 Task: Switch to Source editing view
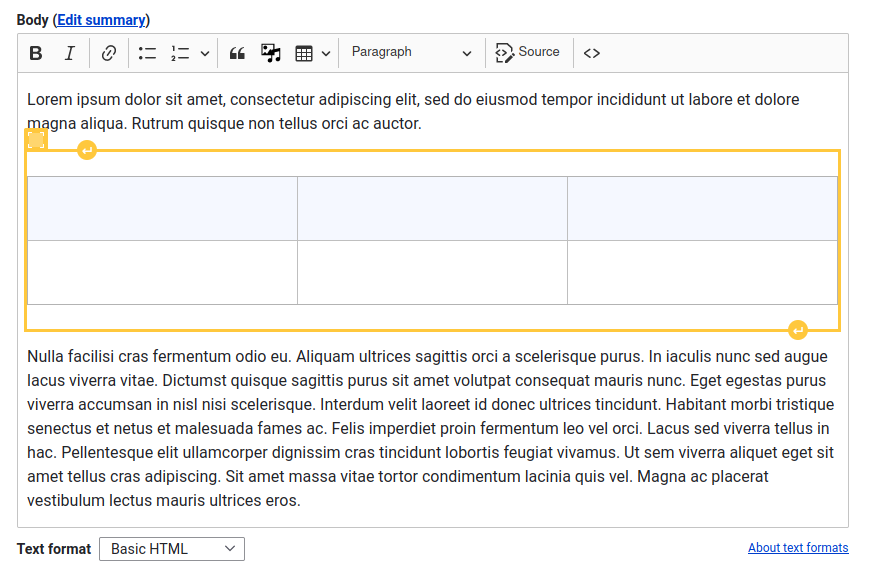pos(528,52)
